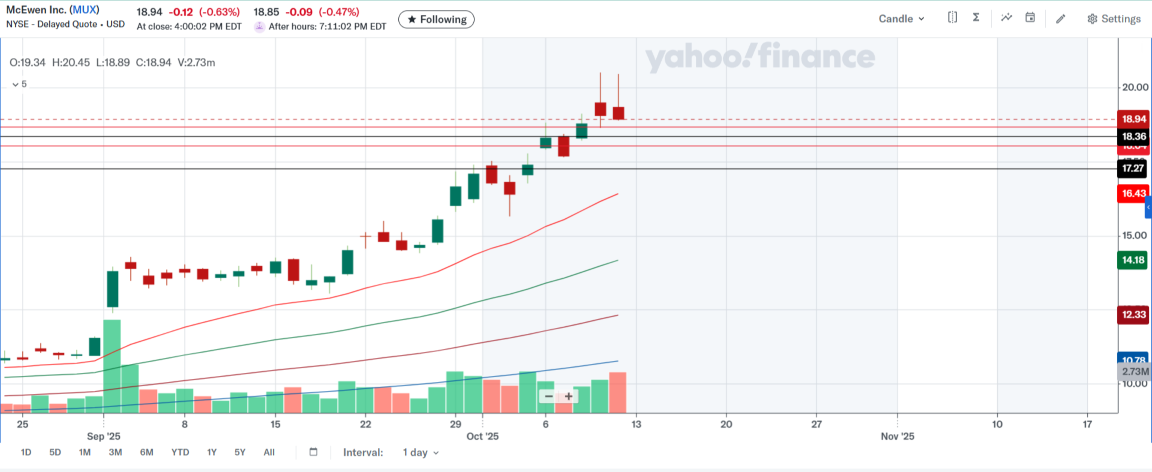Expand the Candle chart type dropdown

(x=902, y=18)
